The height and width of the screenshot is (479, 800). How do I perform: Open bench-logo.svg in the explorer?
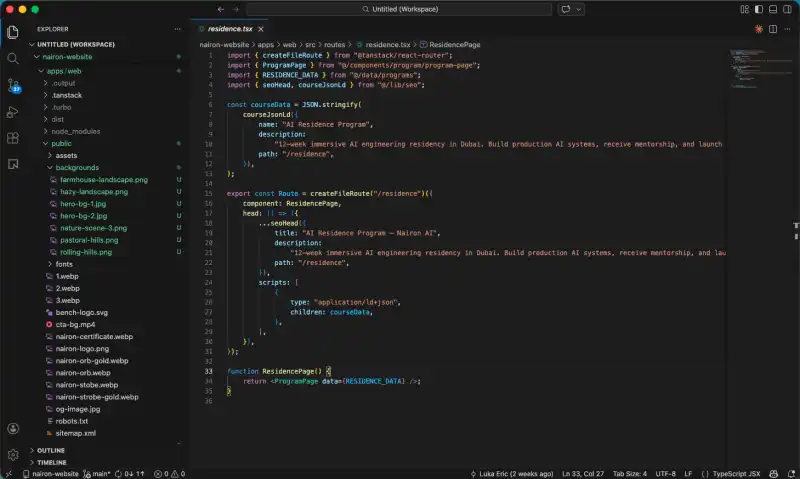point(81,312)
